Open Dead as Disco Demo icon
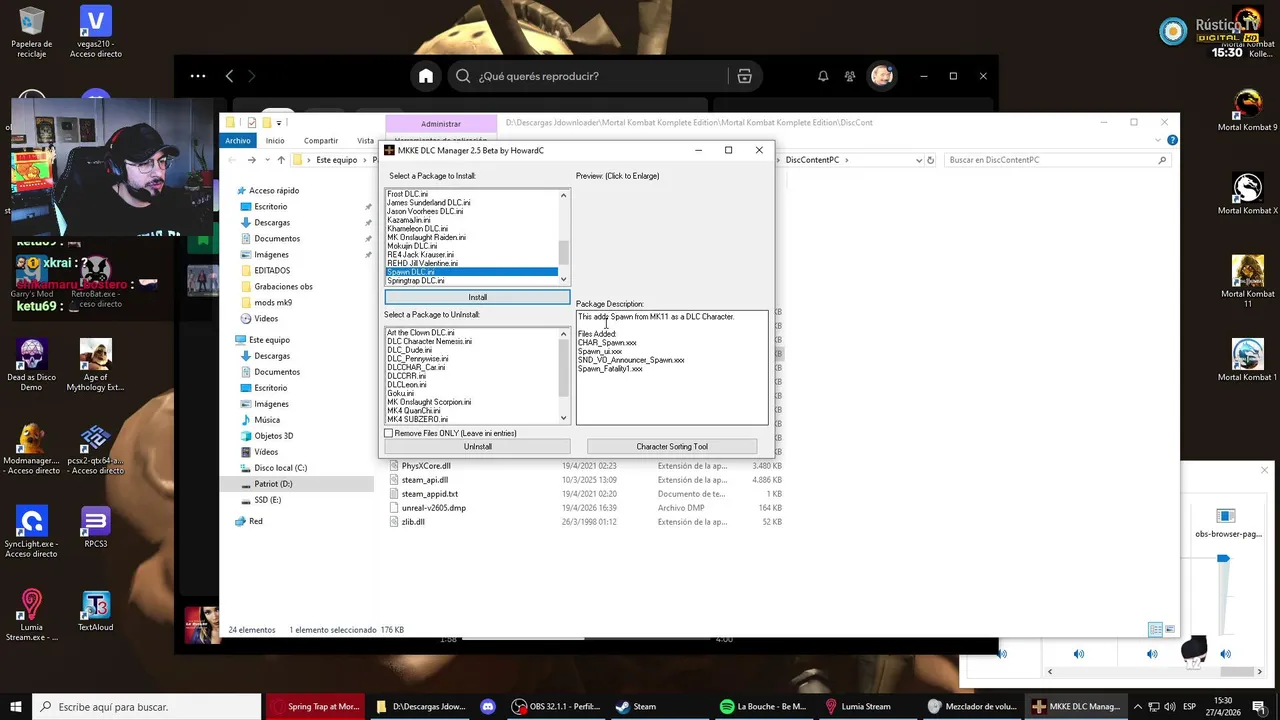 point(32,365)
